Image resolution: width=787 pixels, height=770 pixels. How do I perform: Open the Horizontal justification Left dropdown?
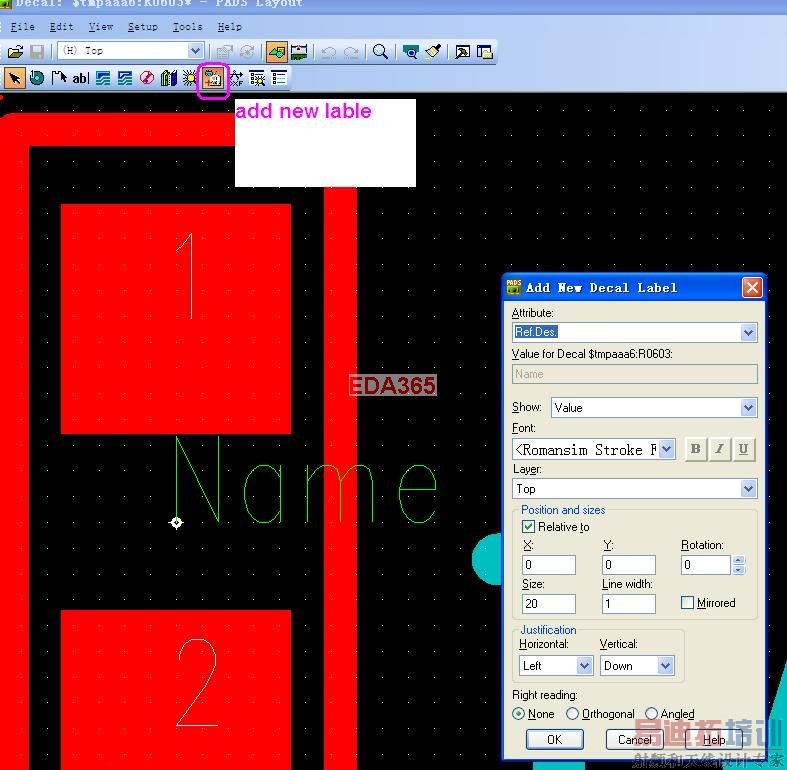pos(584,666)
